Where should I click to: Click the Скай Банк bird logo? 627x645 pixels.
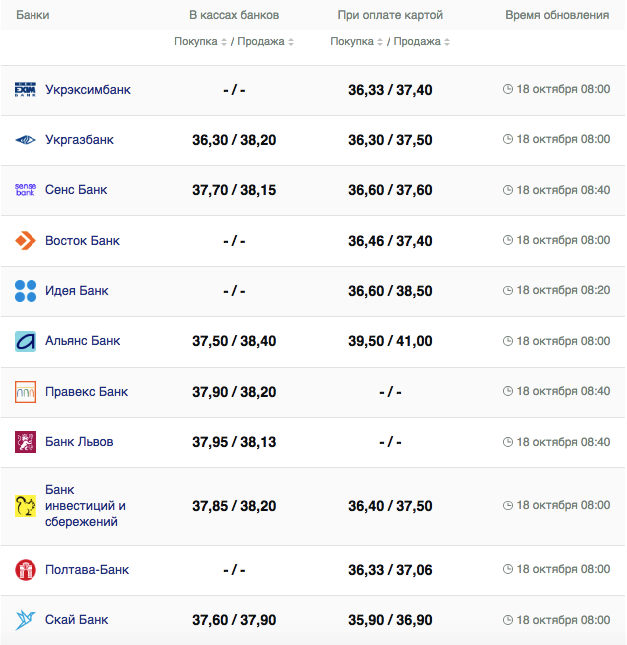click(x=25, y=620)
